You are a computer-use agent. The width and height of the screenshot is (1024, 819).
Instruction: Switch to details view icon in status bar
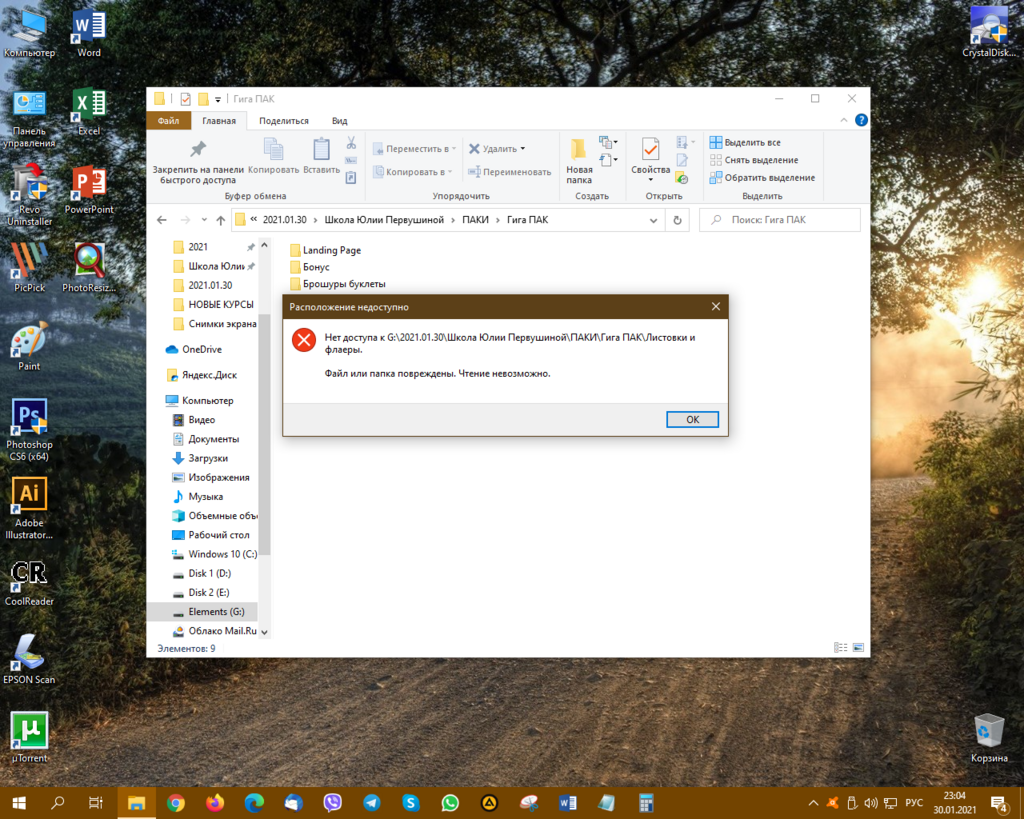(x=840, y=648)
